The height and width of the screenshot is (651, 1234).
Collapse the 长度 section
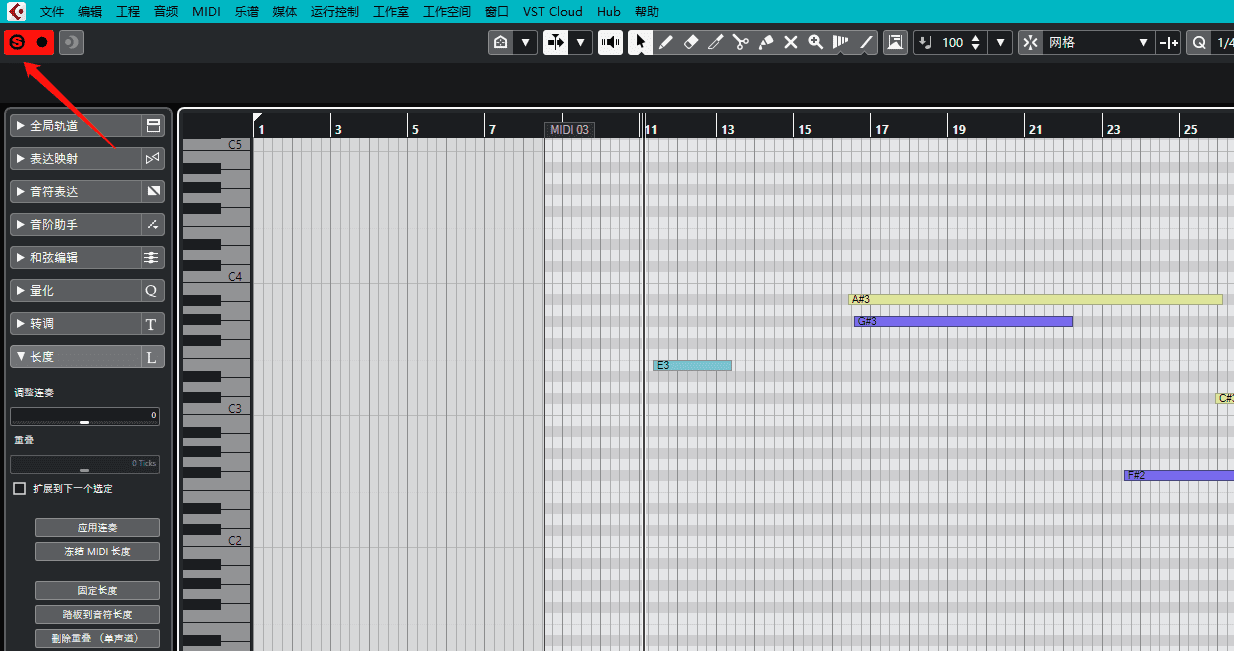tap(75, 357)
